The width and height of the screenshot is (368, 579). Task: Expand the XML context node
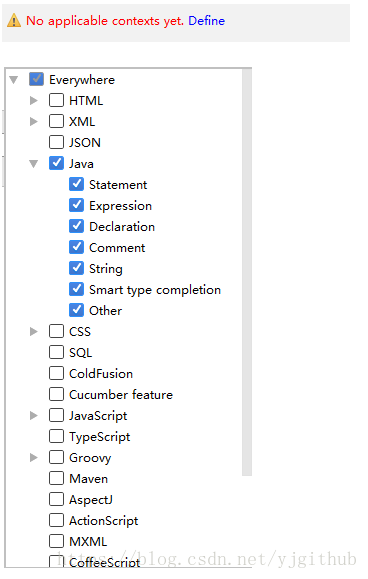[34, 121]
